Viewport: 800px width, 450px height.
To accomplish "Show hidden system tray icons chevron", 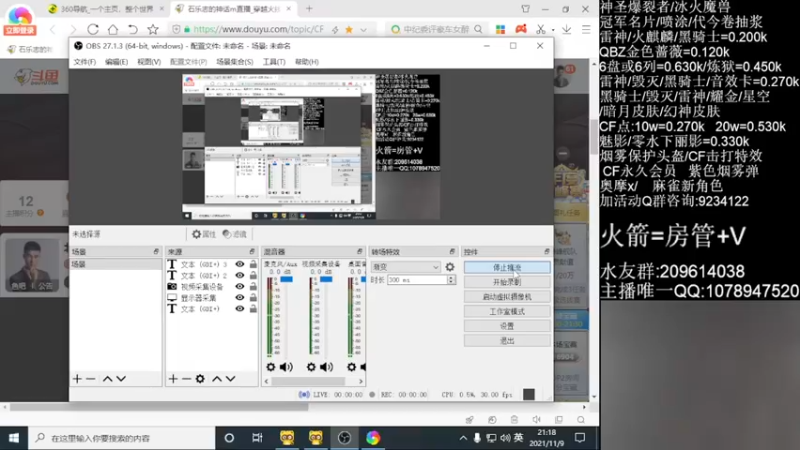I will pyautogui.click(x=463, y=438).
